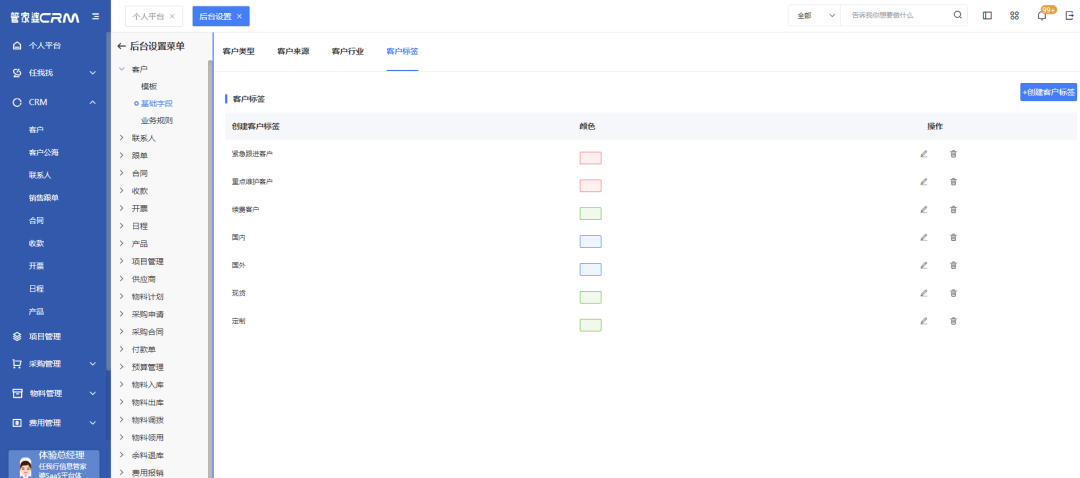
Task: Click the edit pencil for 紧急跟进客户
Action: point(924,154)
